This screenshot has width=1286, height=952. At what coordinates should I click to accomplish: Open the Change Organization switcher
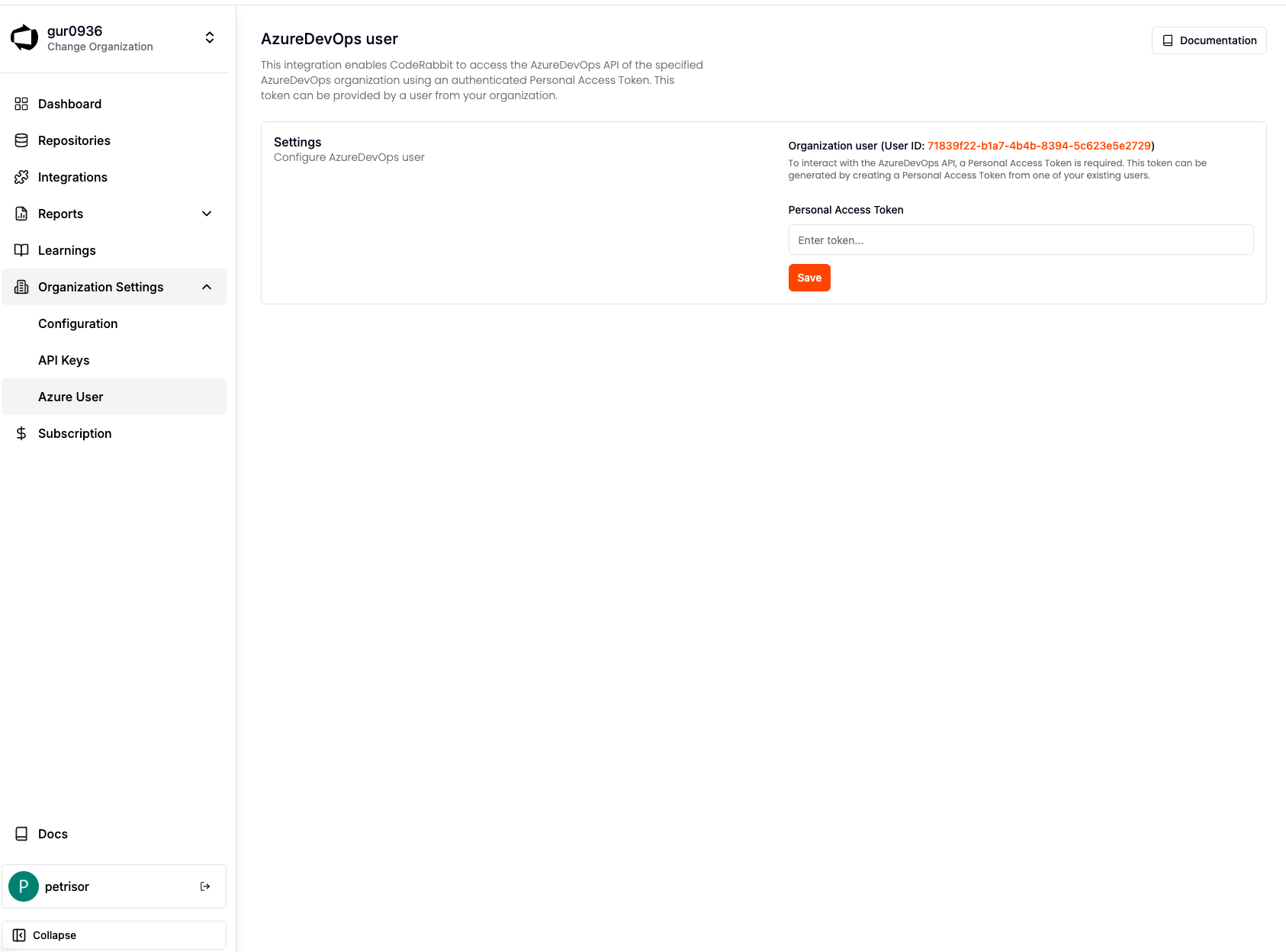tap(209, 37)
